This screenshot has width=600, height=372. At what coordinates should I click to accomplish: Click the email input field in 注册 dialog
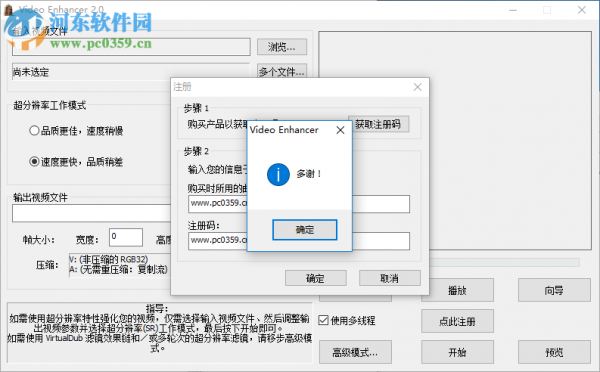click(299, 204)
